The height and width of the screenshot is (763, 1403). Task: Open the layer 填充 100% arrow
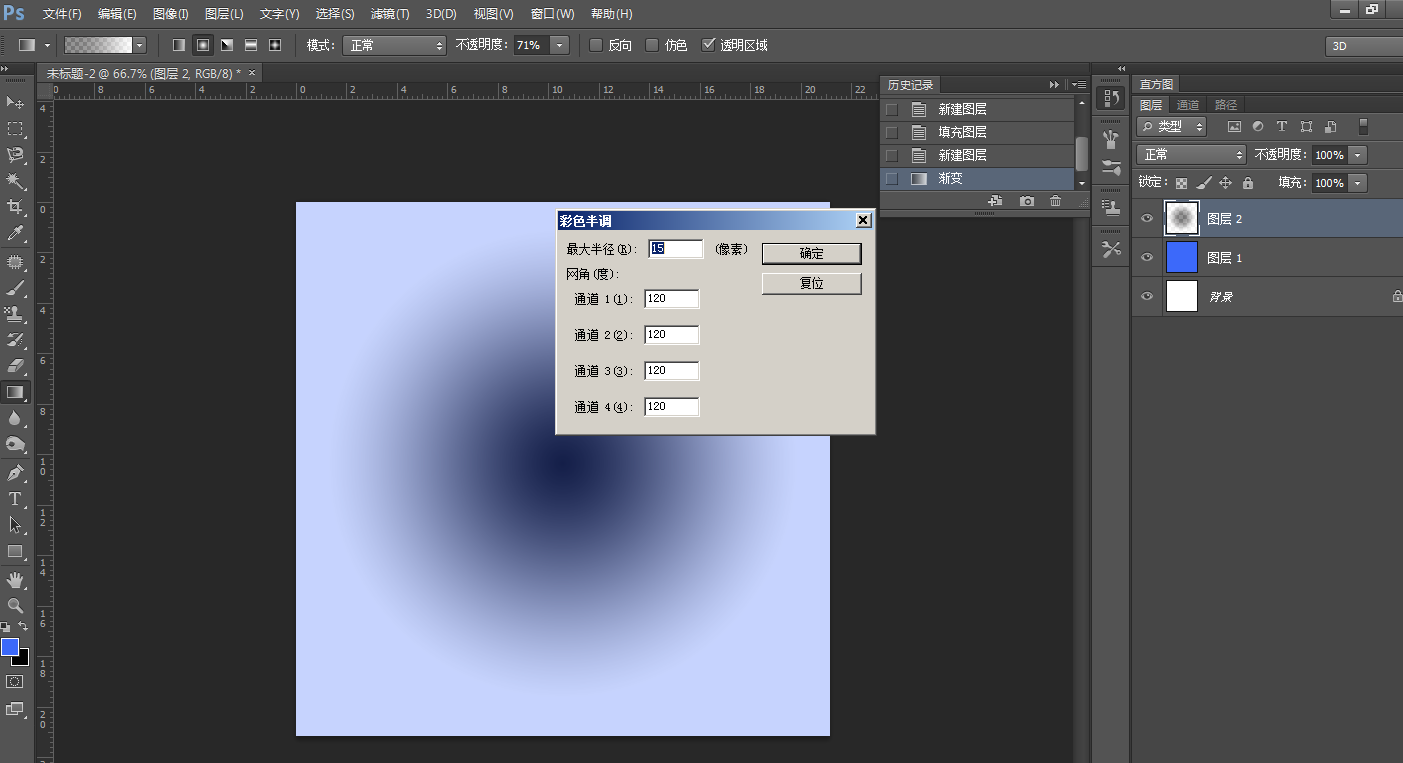1357,183
